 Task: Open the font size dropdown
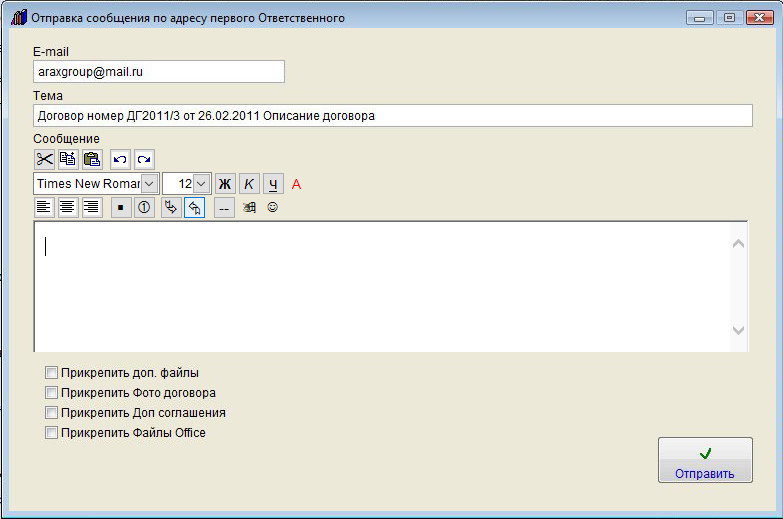201,184
